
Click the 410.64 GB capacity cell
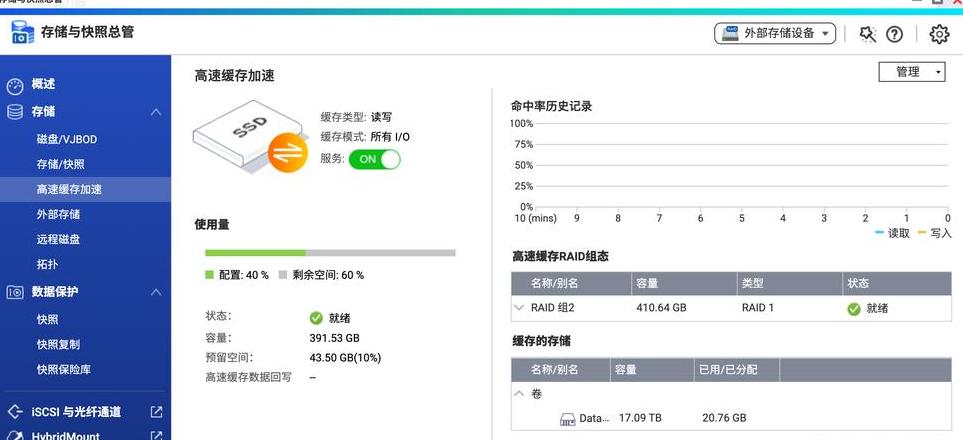click(661, 308)
